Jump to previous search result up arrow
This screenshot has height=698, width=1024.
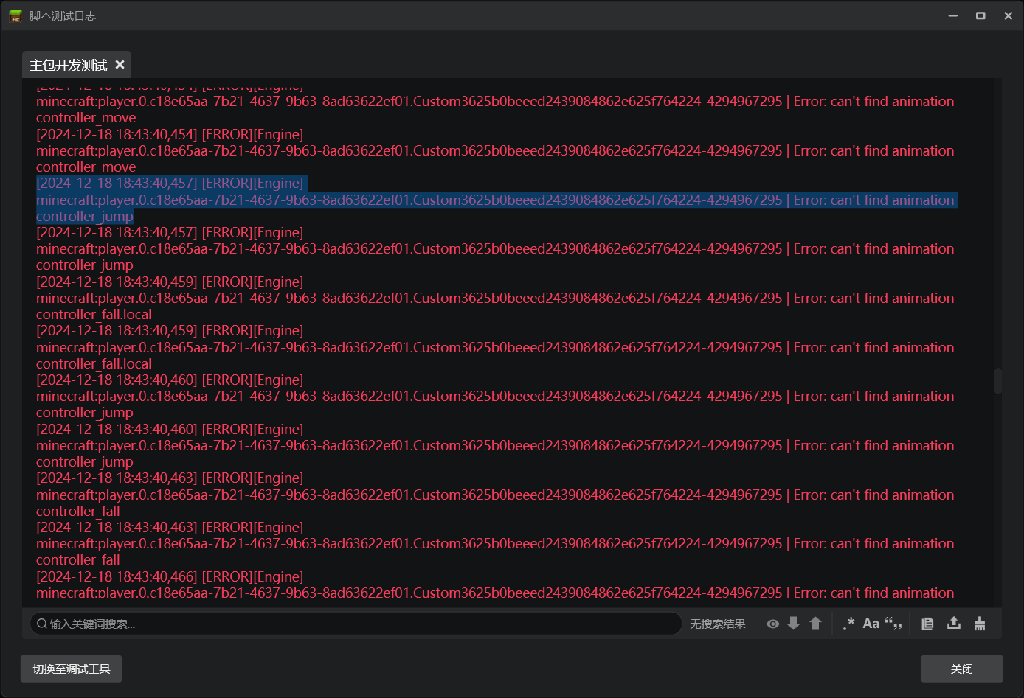pyautogui.click(x=815, y=623)
